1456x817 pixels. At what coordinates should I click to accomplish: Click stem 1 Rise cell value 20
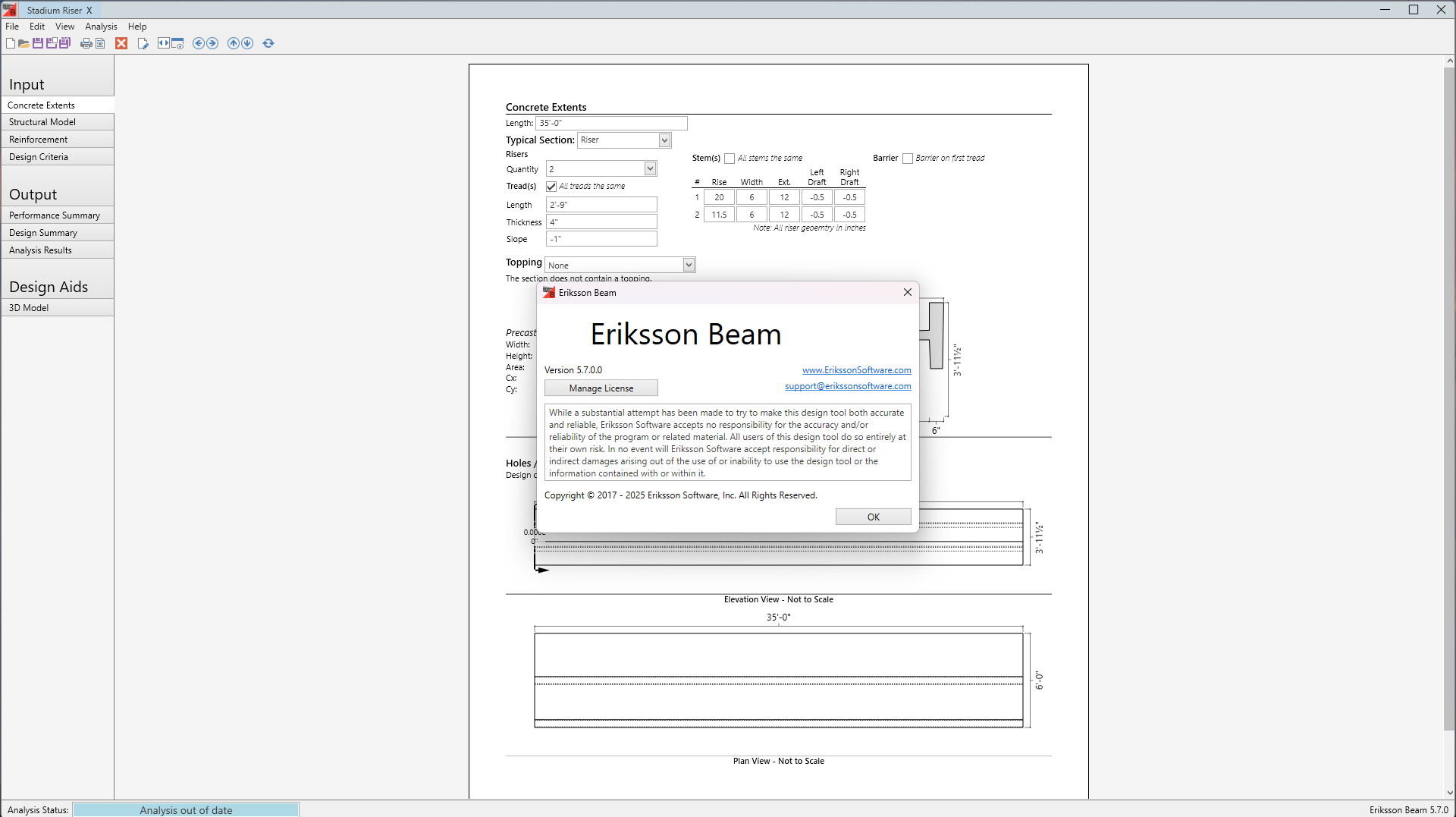point(719,197)
